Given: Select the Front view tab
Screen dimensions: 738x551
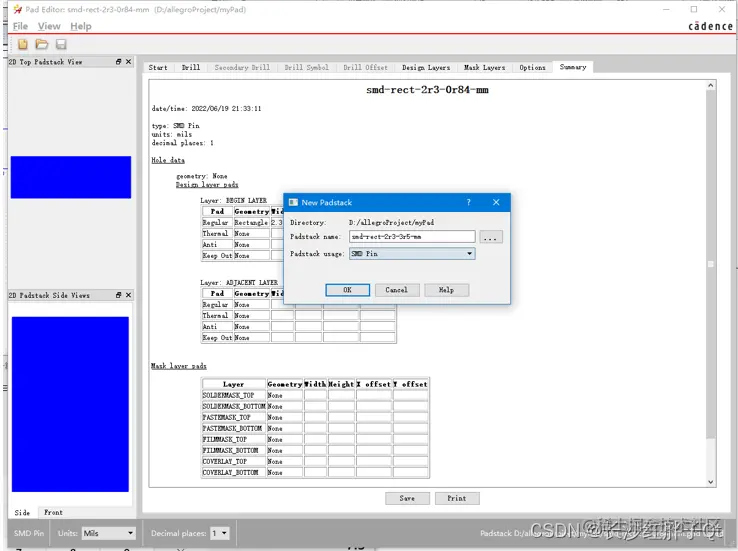Looking at the screenshot, I should click(x=53, y=512).
